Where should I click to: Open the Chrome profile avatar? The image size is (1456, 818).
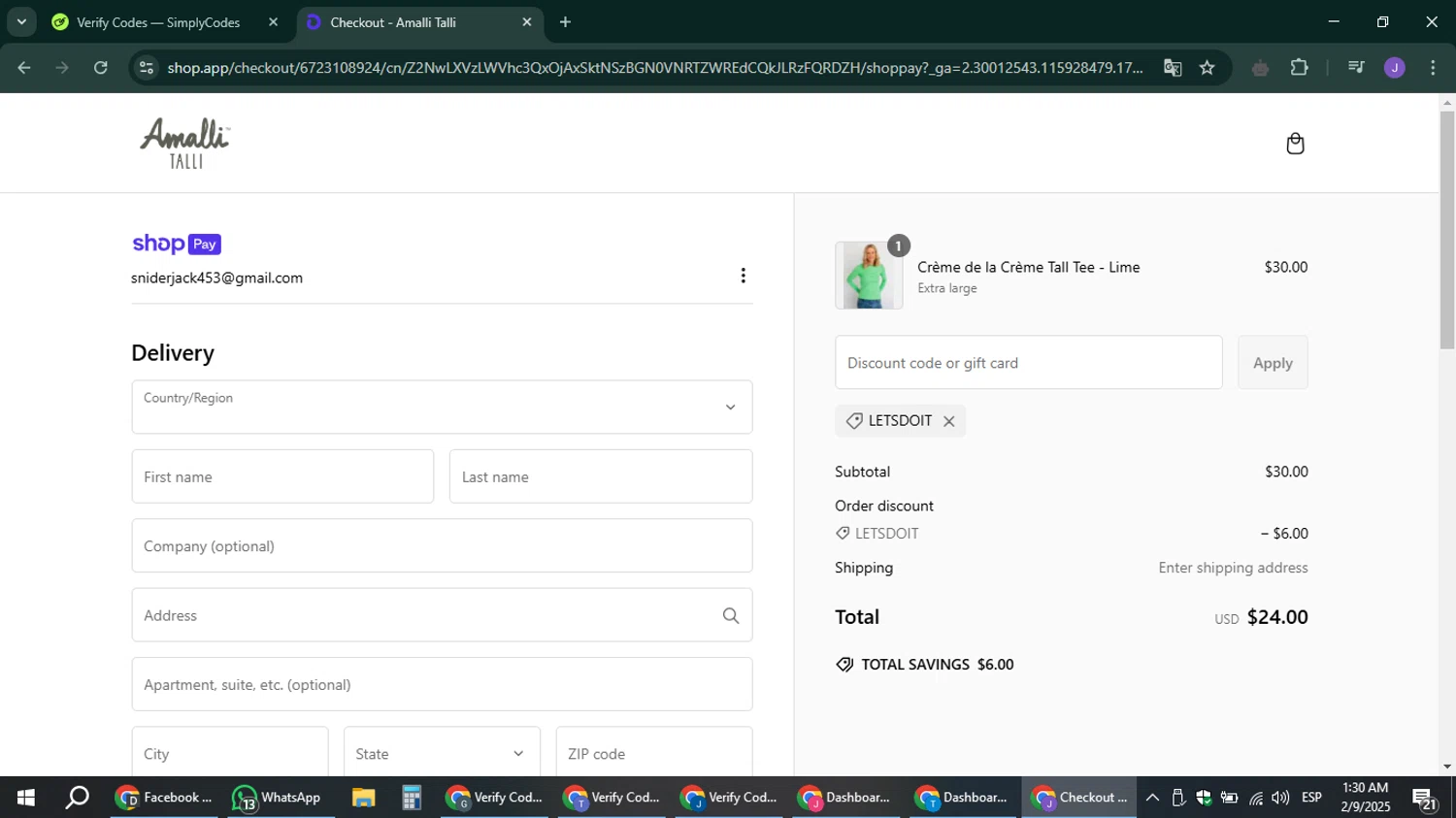coord(1394,68)
